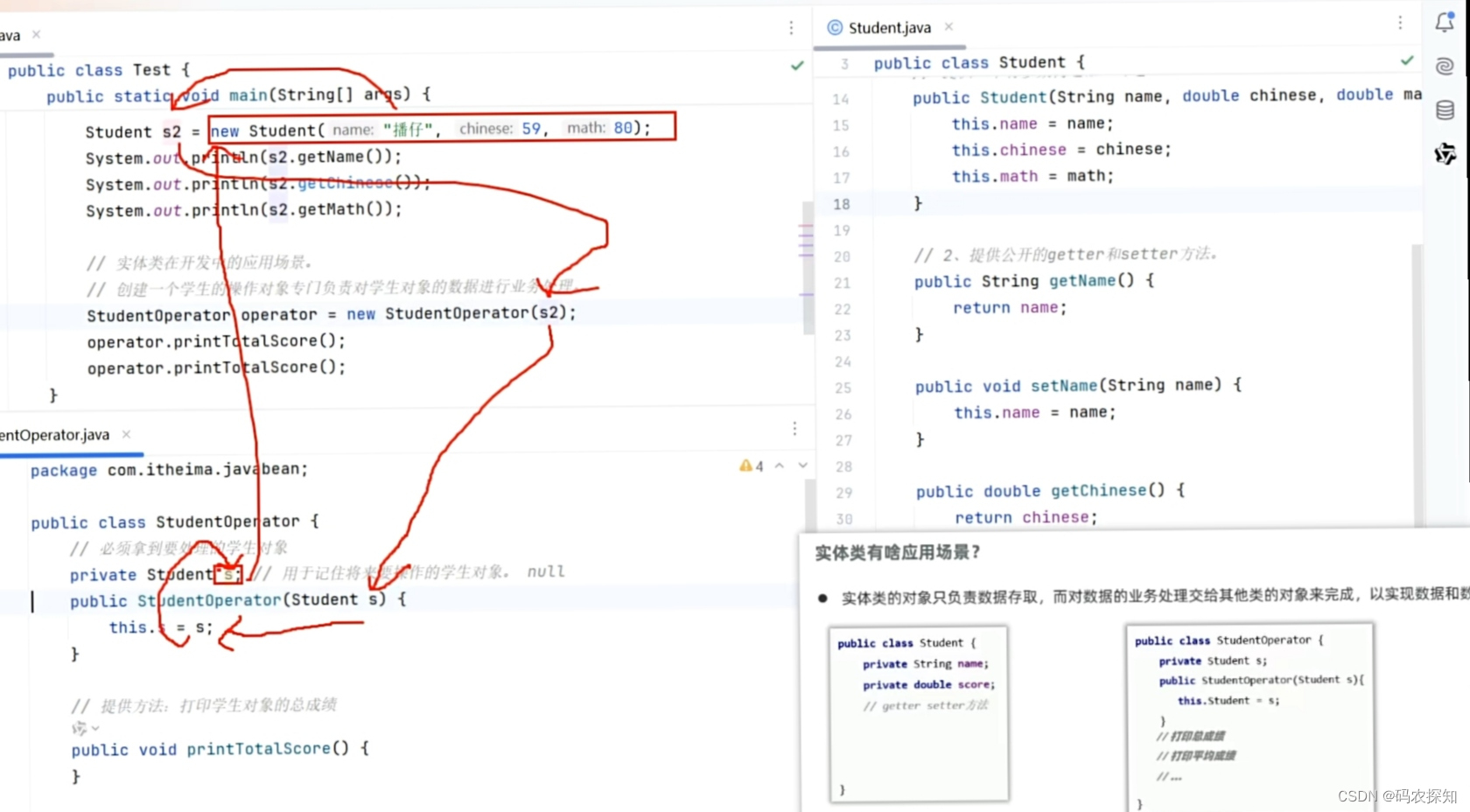The image size is (1470, 812).
Task: Click the green inspection checkmark in Test editor
Action: coord(797,66)
